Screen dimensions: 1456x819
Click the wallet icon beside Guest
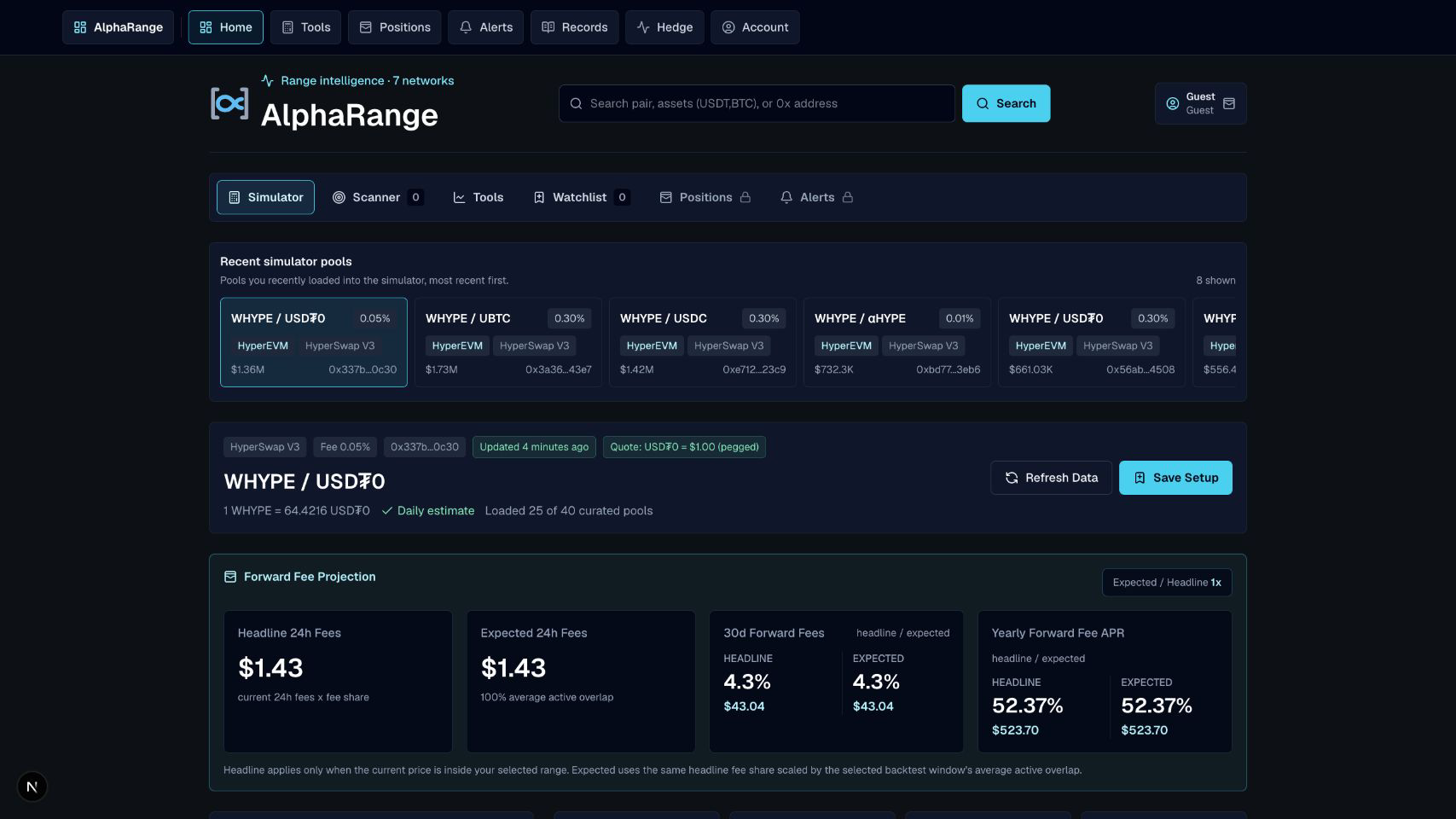tap(1229, 103)
